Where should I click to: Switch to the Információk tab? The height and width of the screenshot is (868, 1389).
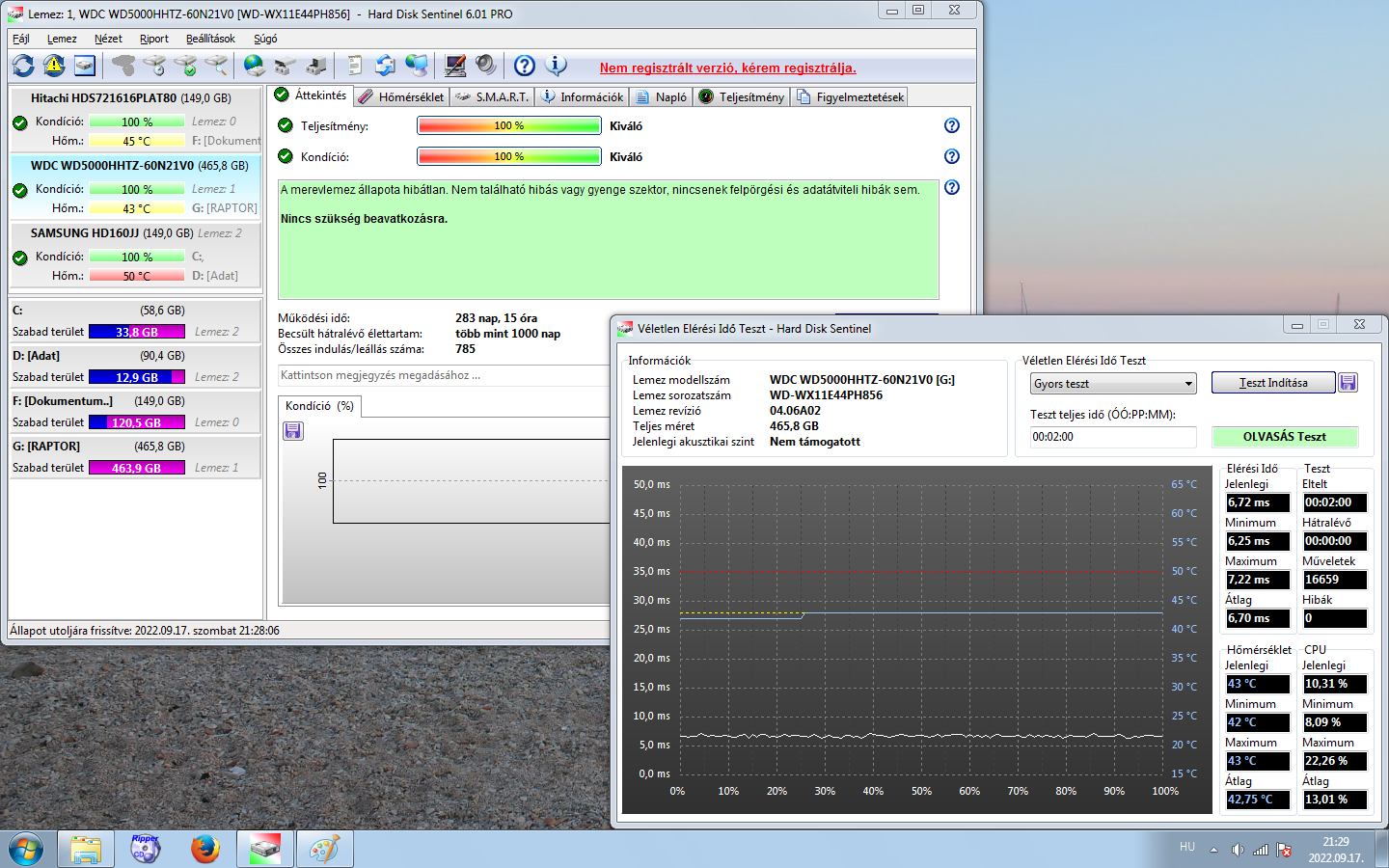(x=583, y=96)
